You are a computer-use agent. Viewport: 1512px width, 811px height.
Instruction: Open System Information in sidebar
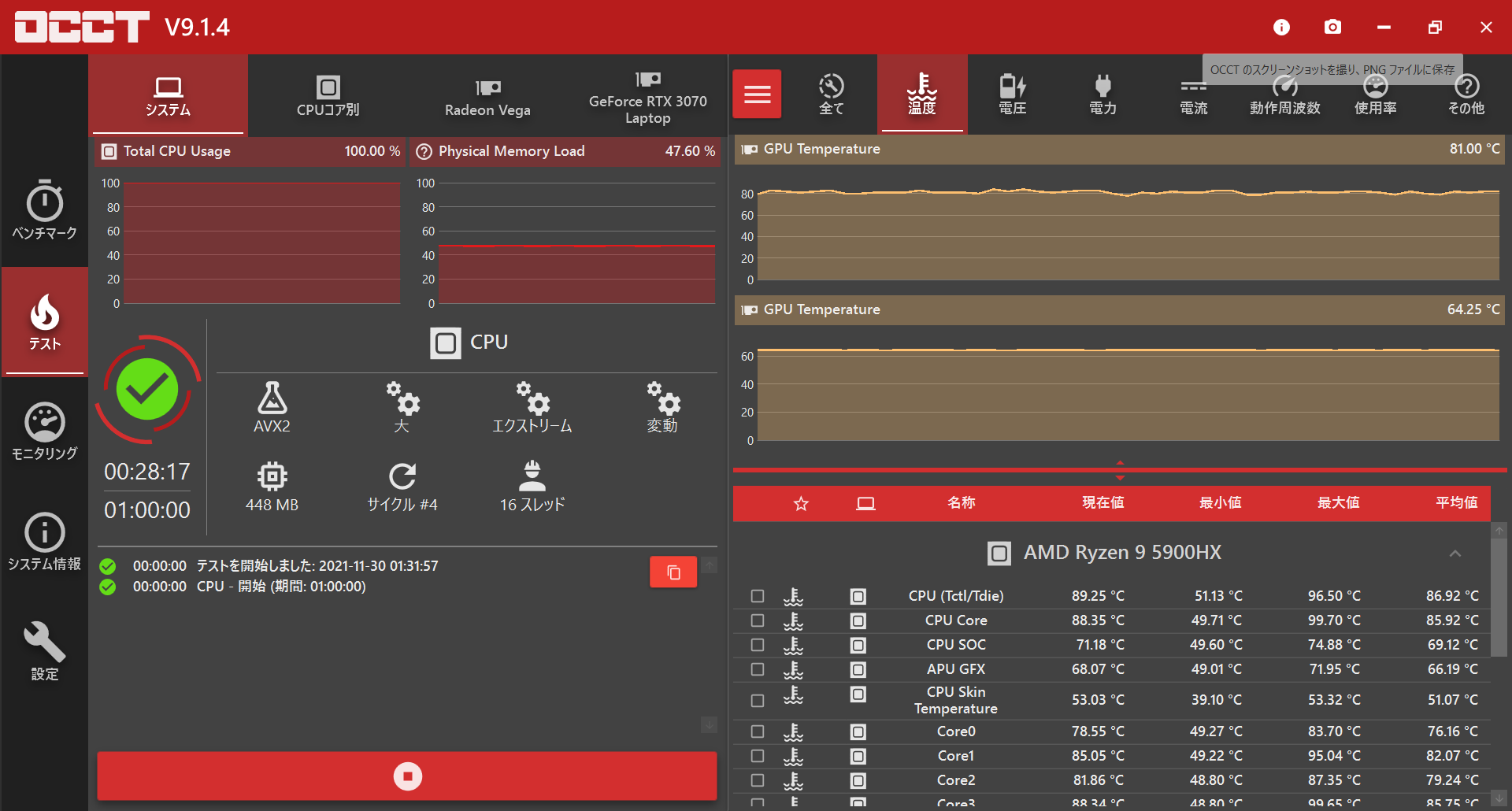[44, 542]
